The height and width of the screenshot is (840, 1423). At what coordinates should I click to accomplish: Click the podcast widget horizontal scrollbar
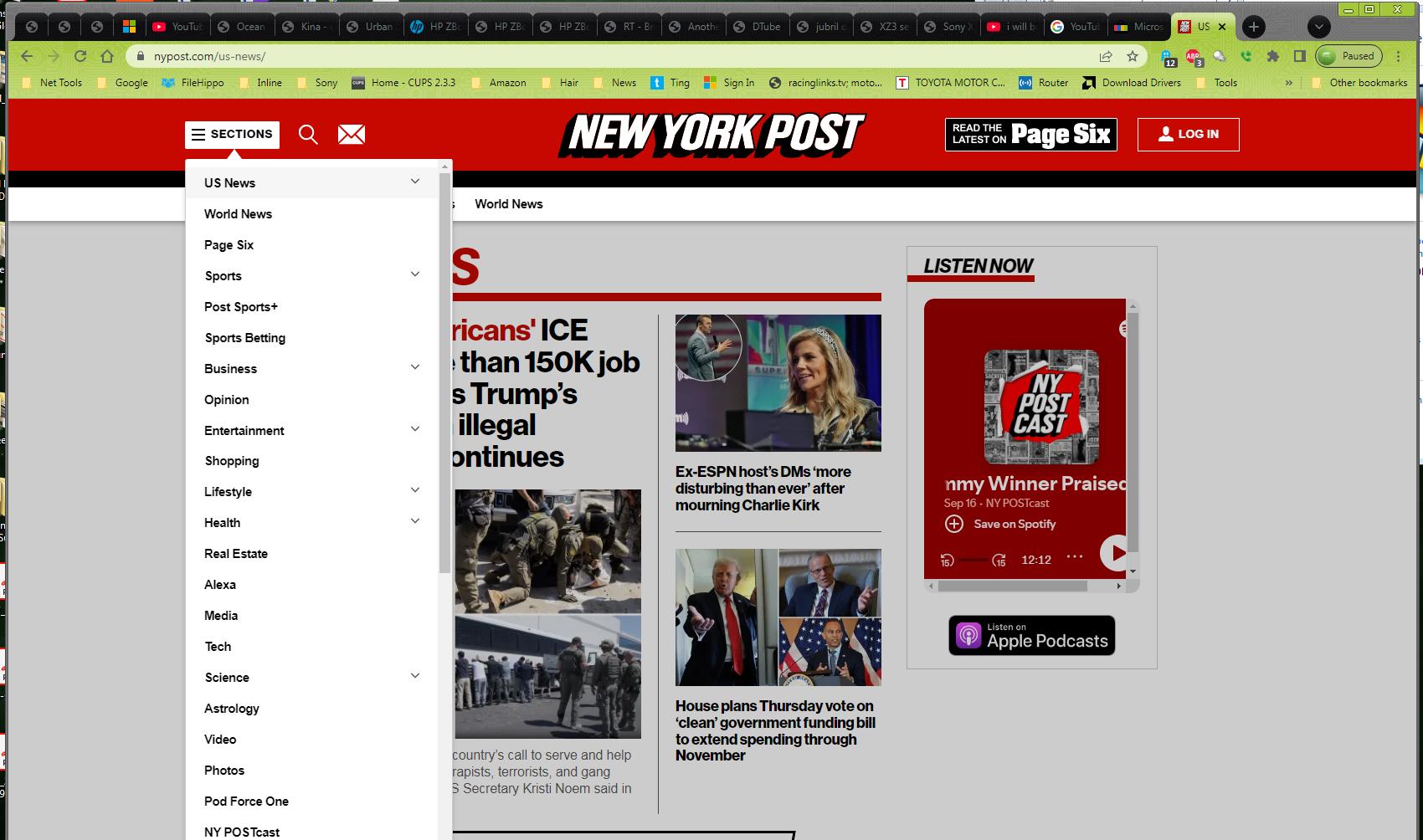(x=1012, y=586)
